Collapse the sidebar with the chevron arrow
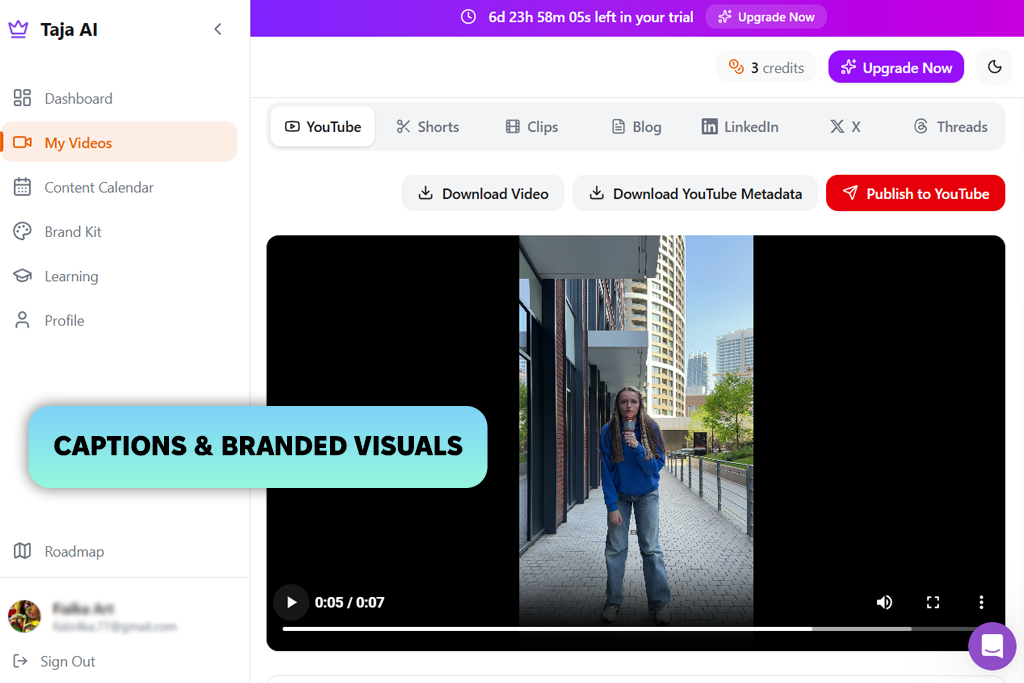This screenshot has height=683, width=1024. [218, 29]
